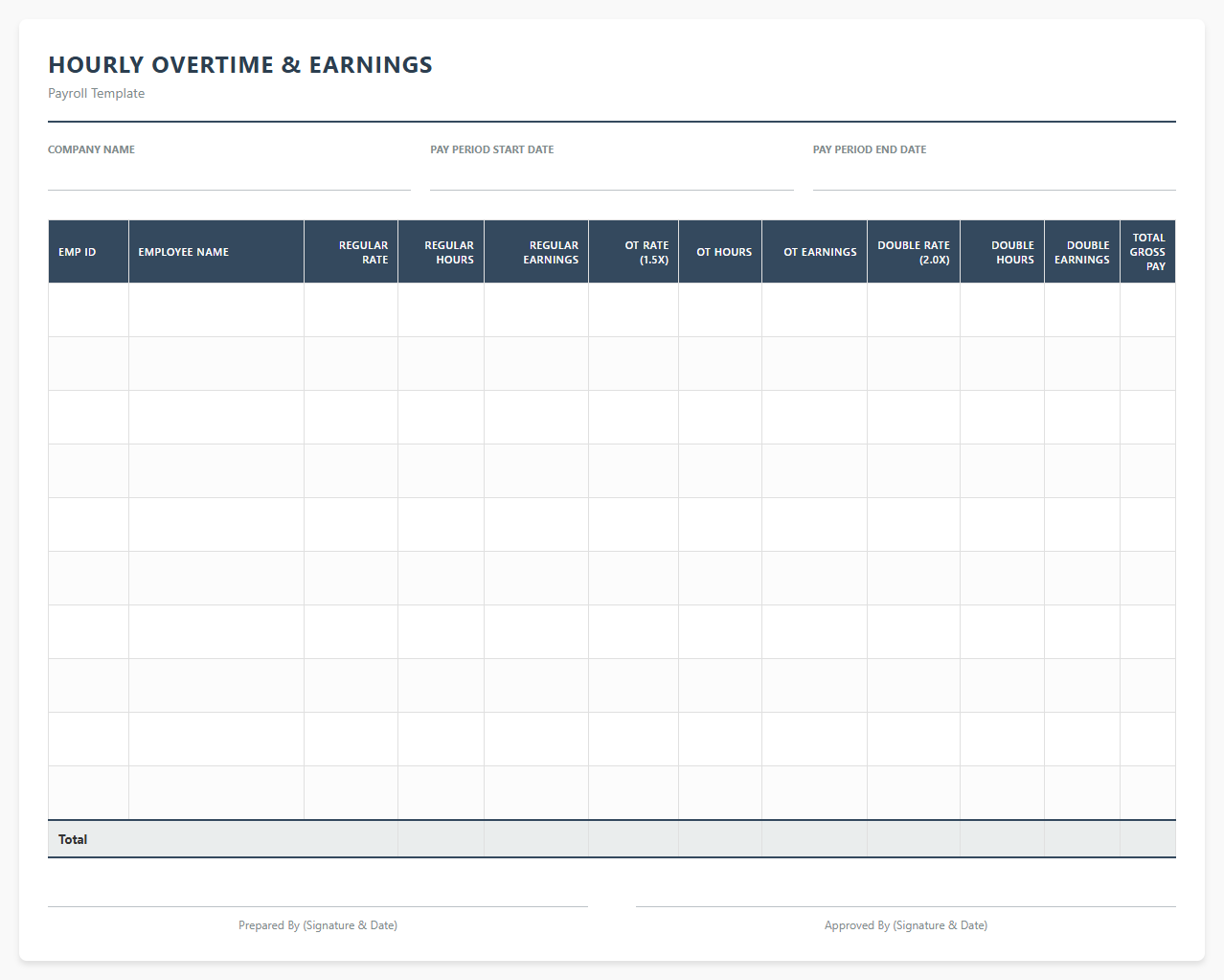Viewport: 1224px width, 980px height.
Task: Click the Prepared By (Signature & Date) caption
Action: click(x=318, y=925)
